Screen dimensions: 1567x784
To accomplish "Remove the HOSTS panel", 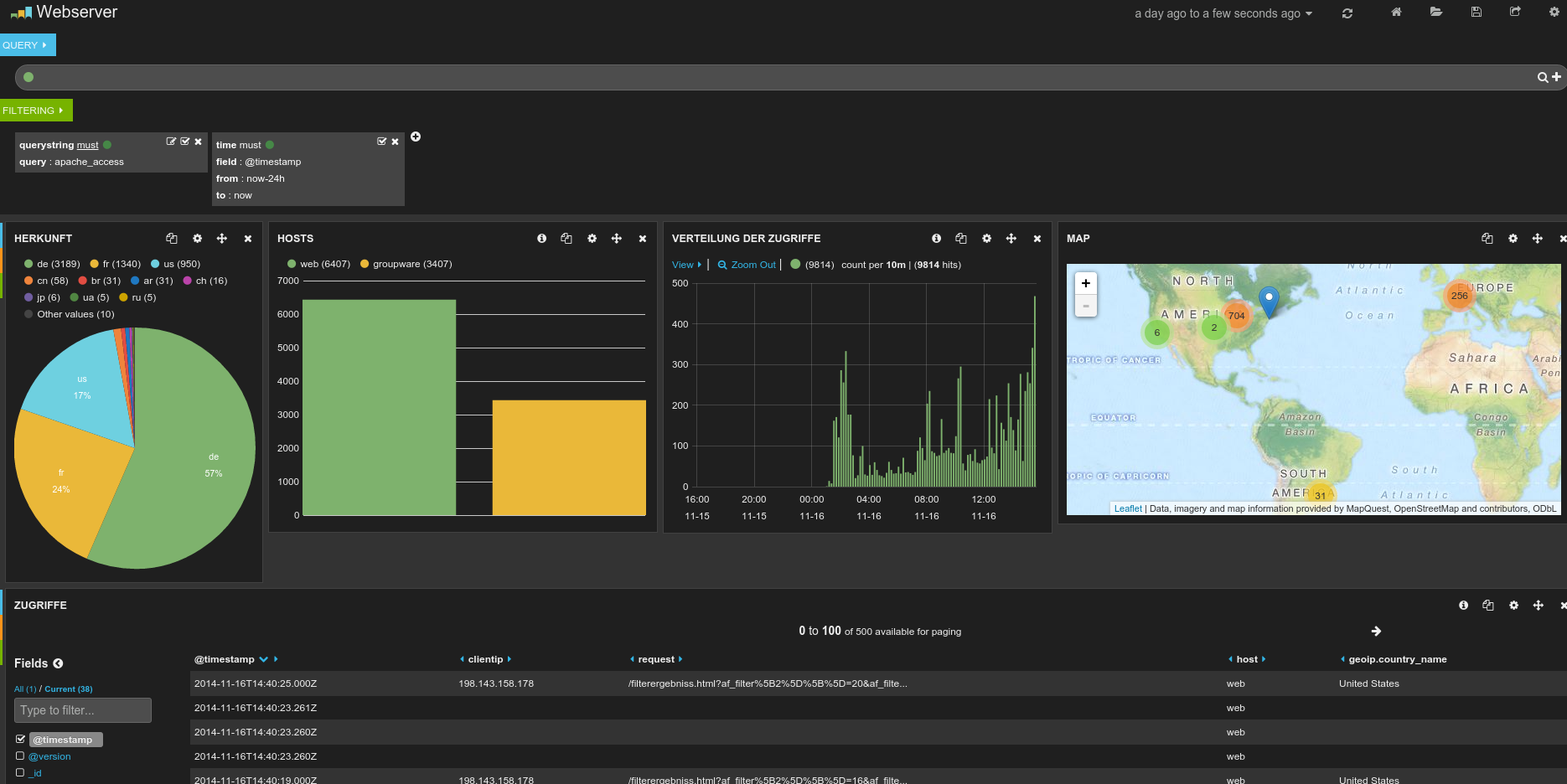I will click(x=643, y=239).
